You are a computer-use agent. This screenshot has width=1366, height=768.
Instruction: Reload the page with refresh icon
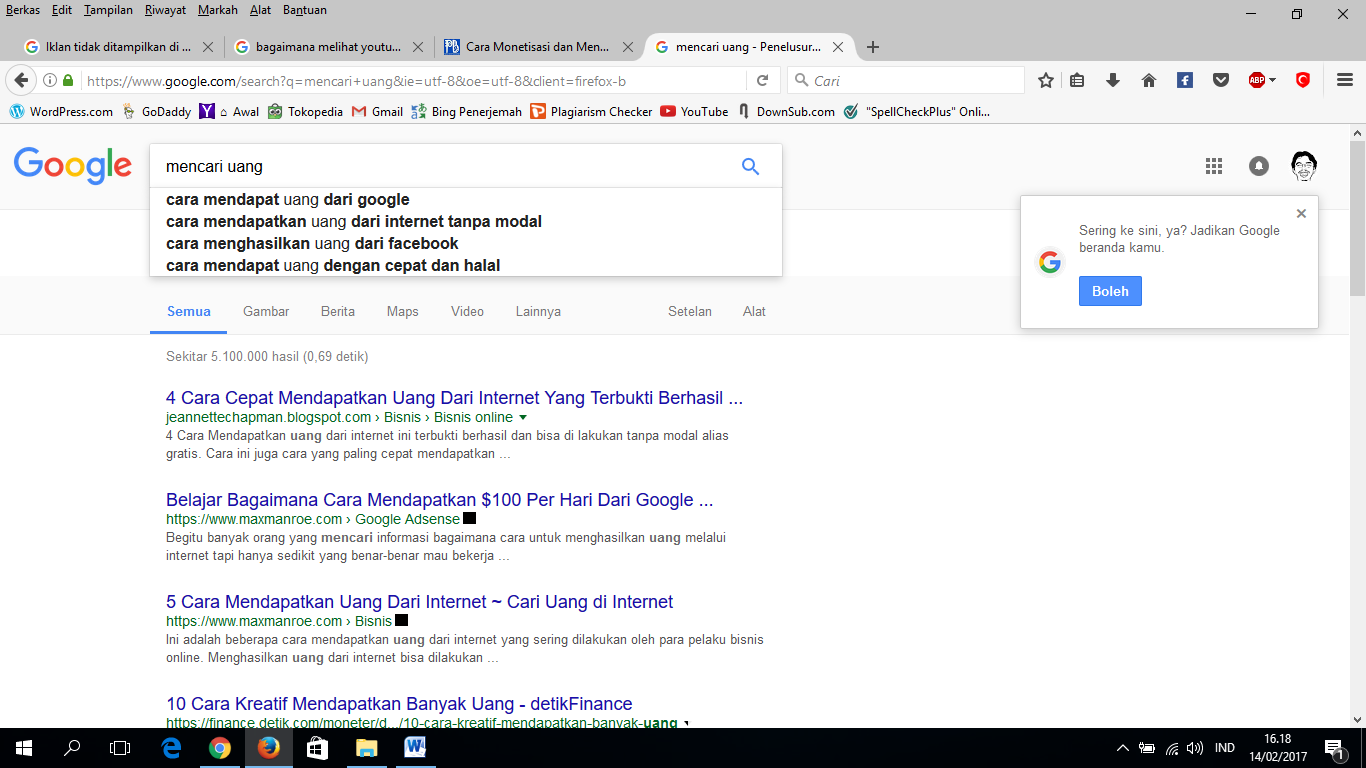[x=763, y=80]
